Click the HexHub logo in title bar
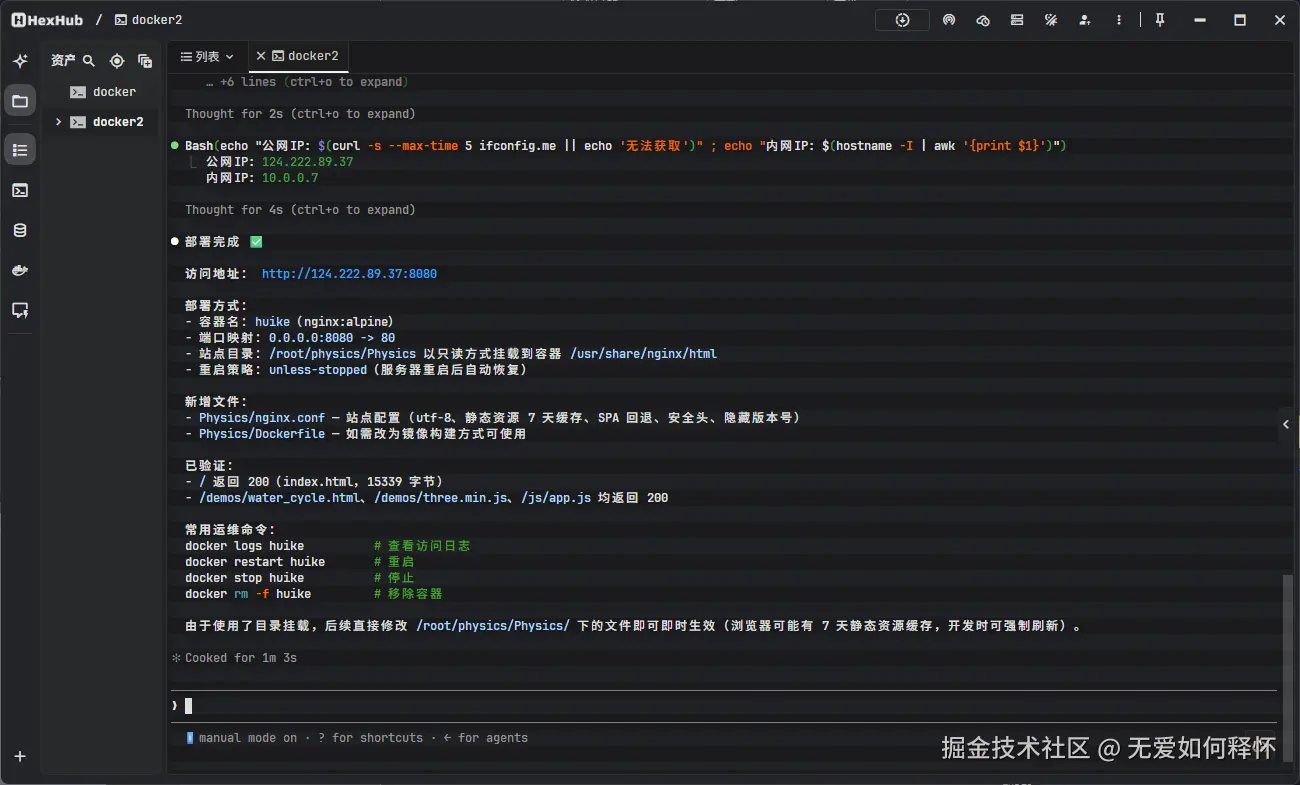1300x785 pixels. pyautogui.click(x=47, y=20)
